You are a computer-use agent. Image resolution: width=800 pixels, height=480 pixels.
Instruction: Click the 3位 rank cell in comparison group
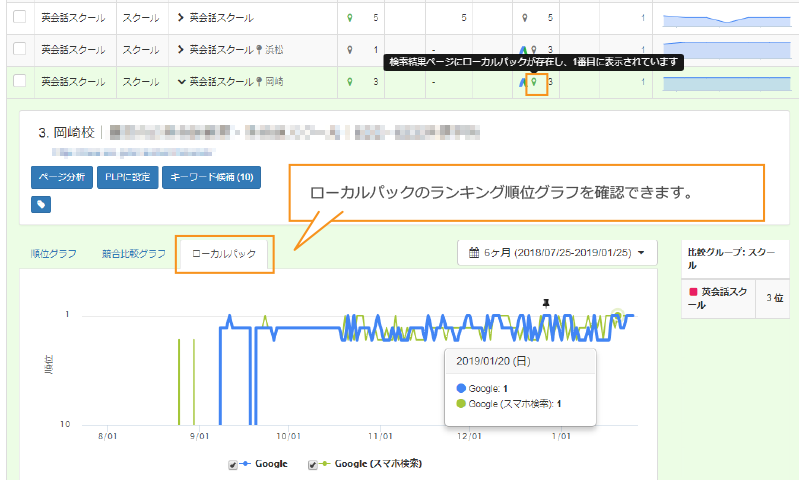click(x=774, y=298)
